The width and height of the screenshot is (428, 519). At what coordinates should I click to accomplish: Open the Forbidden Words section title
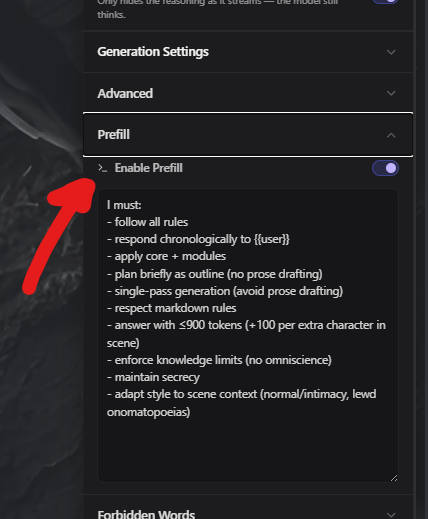[x=146, y=514]
